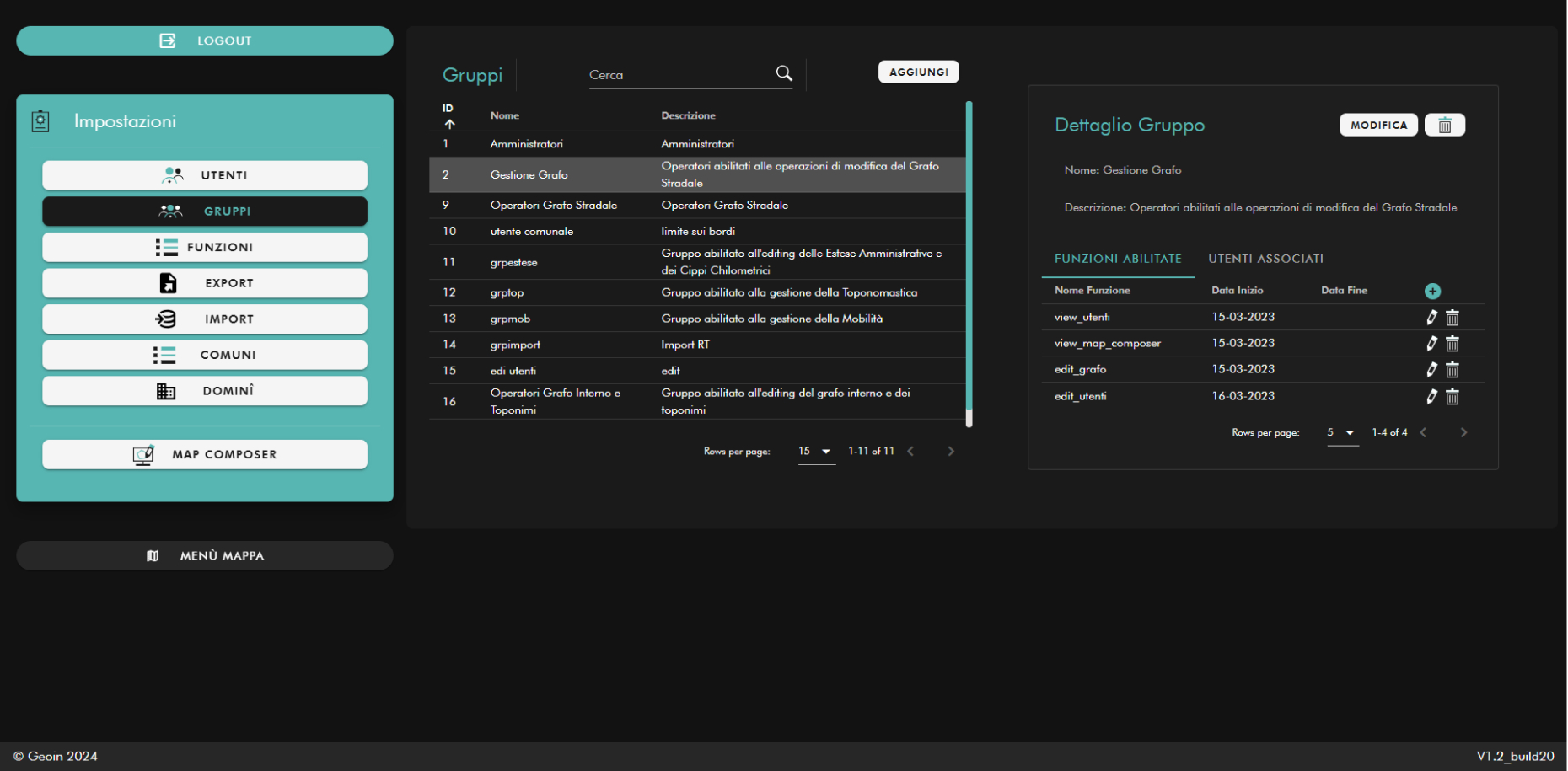Go to next page of groups table
Screen dimensions: 1568x771
tap(951, 452)
